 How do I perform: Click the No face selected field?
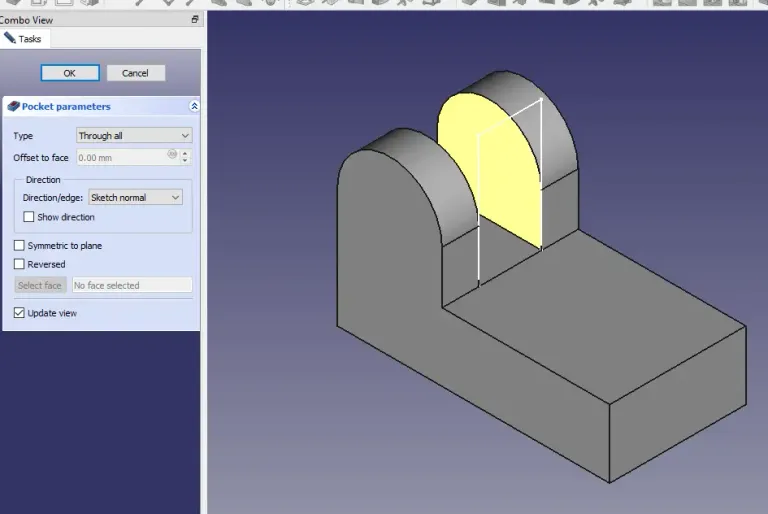pos(131,285)
